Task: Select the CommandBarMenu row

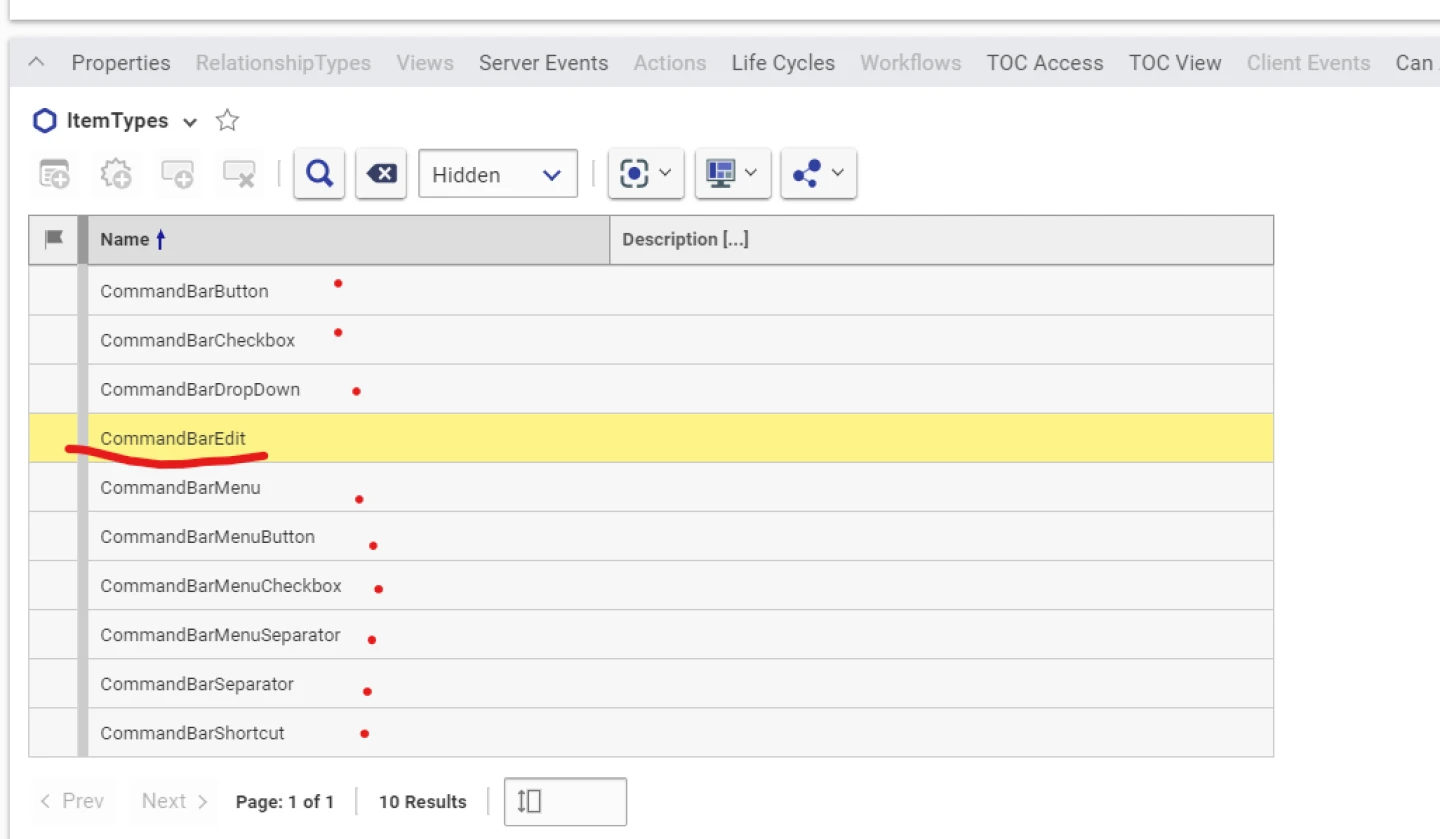Action: pyautogui.click(x=651, y=487)
